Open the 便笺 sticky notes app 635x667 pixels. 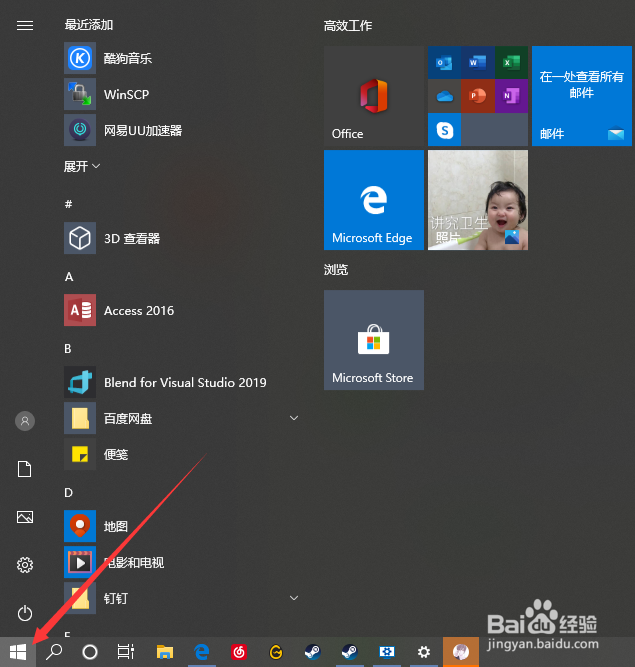coord(181,454)
